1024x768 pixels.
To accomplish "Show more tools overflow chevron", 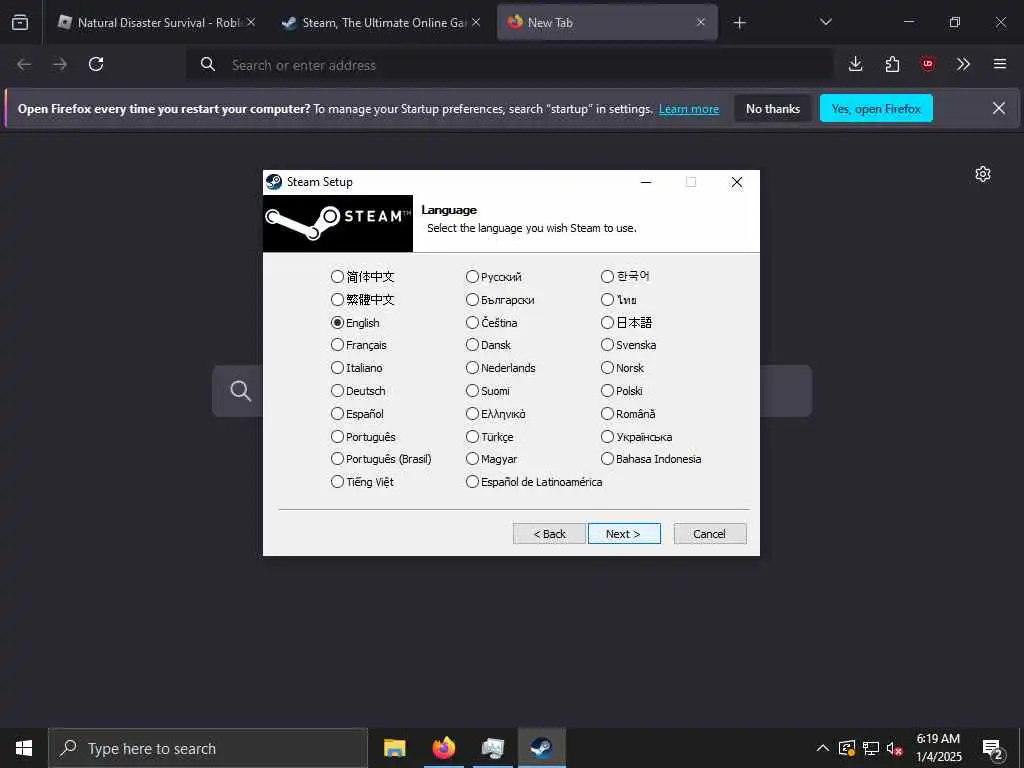I will 963,64.
